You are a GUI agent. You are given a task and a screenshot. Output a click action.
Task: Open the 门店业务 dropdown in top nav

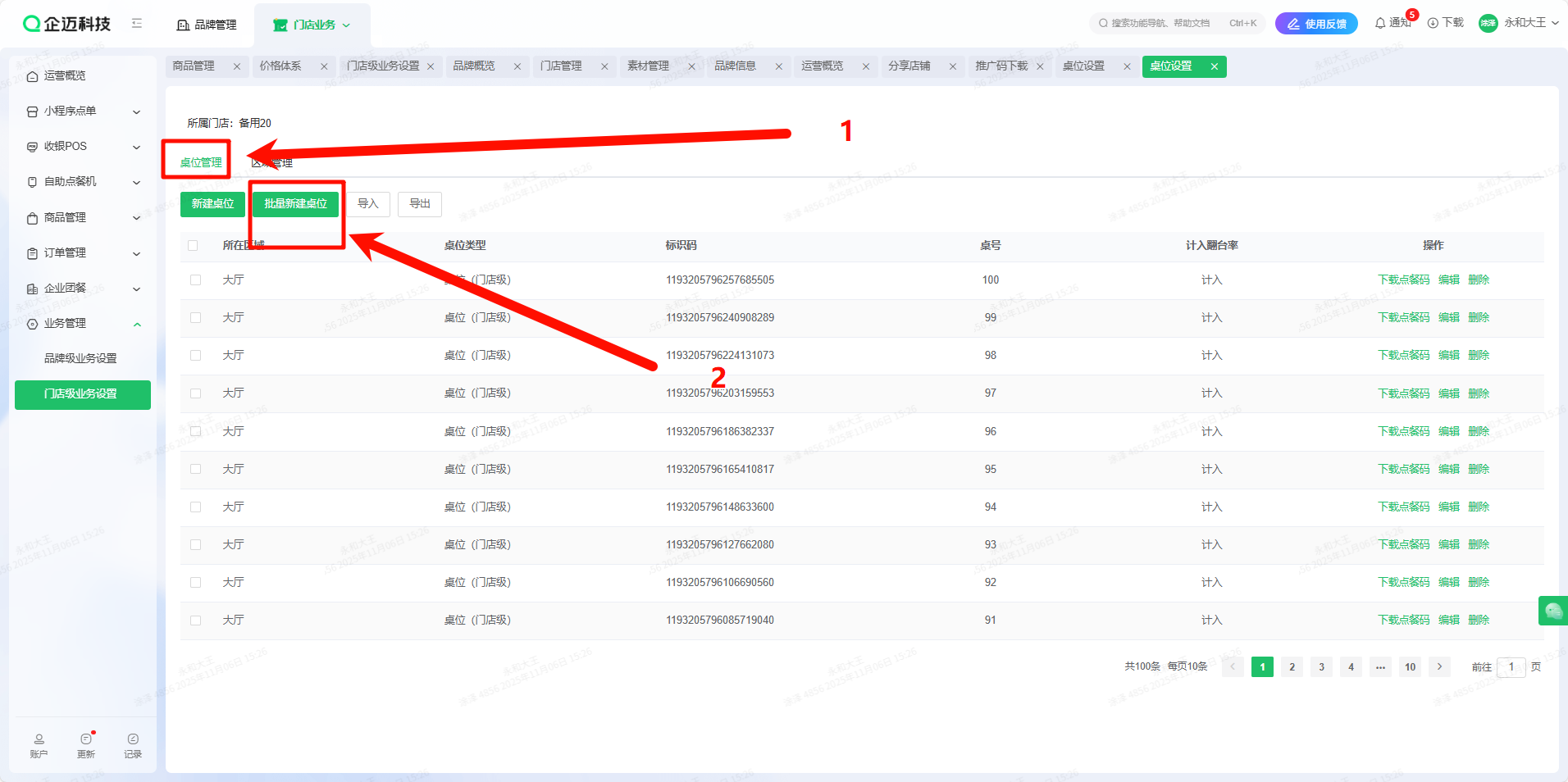click(312, 25)
